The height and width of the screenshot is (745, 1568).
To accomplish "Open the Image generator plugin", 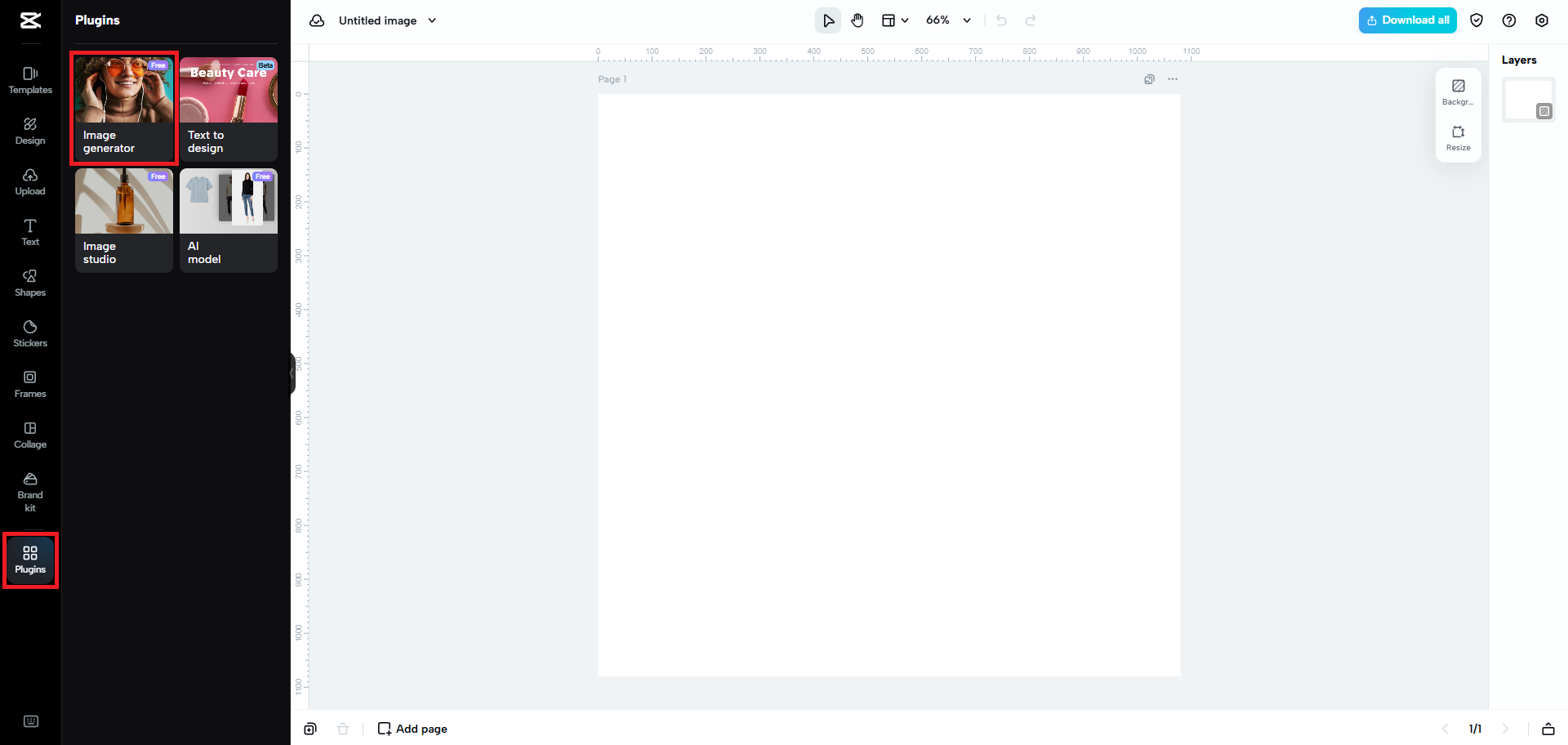I will pos(123,109).
